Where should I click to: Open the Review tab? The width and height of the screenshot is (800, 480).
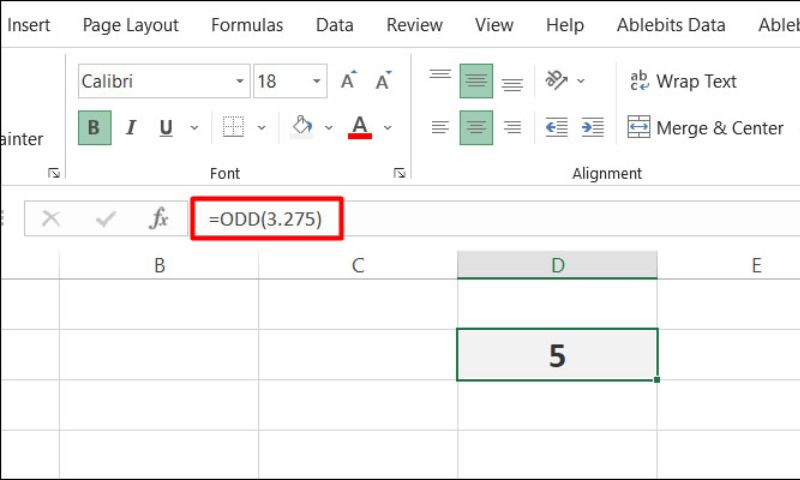tap(414, 25)
